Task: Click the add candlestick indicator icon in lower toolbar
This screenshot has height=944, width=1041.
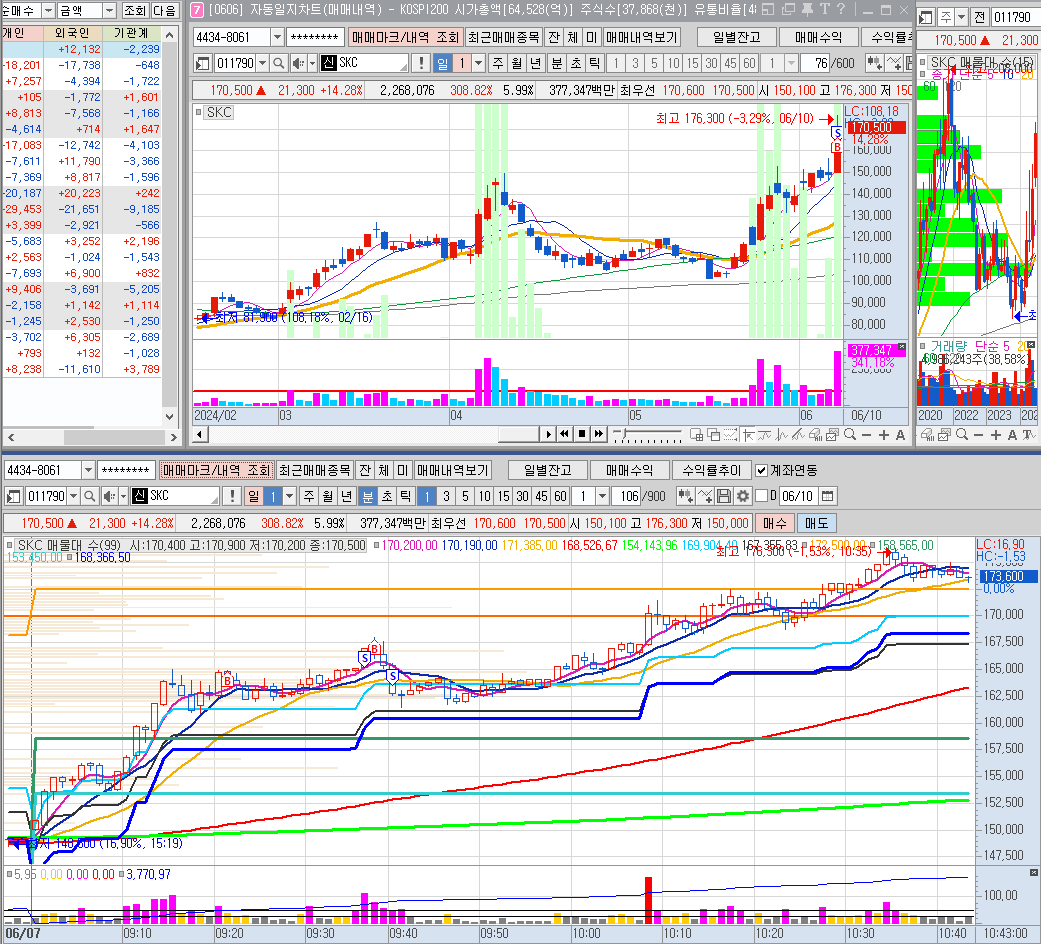Action: click(686, 496)
